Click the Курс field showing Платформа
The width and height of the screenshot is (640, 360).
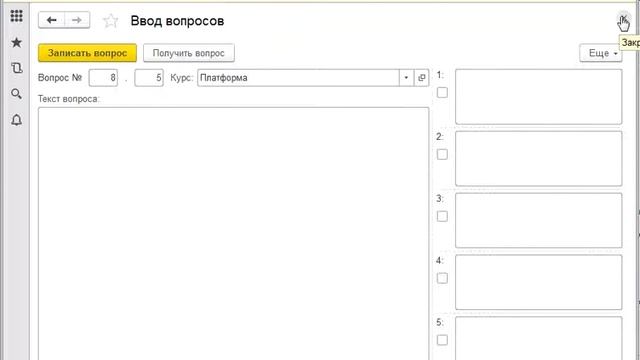[298, 78]
